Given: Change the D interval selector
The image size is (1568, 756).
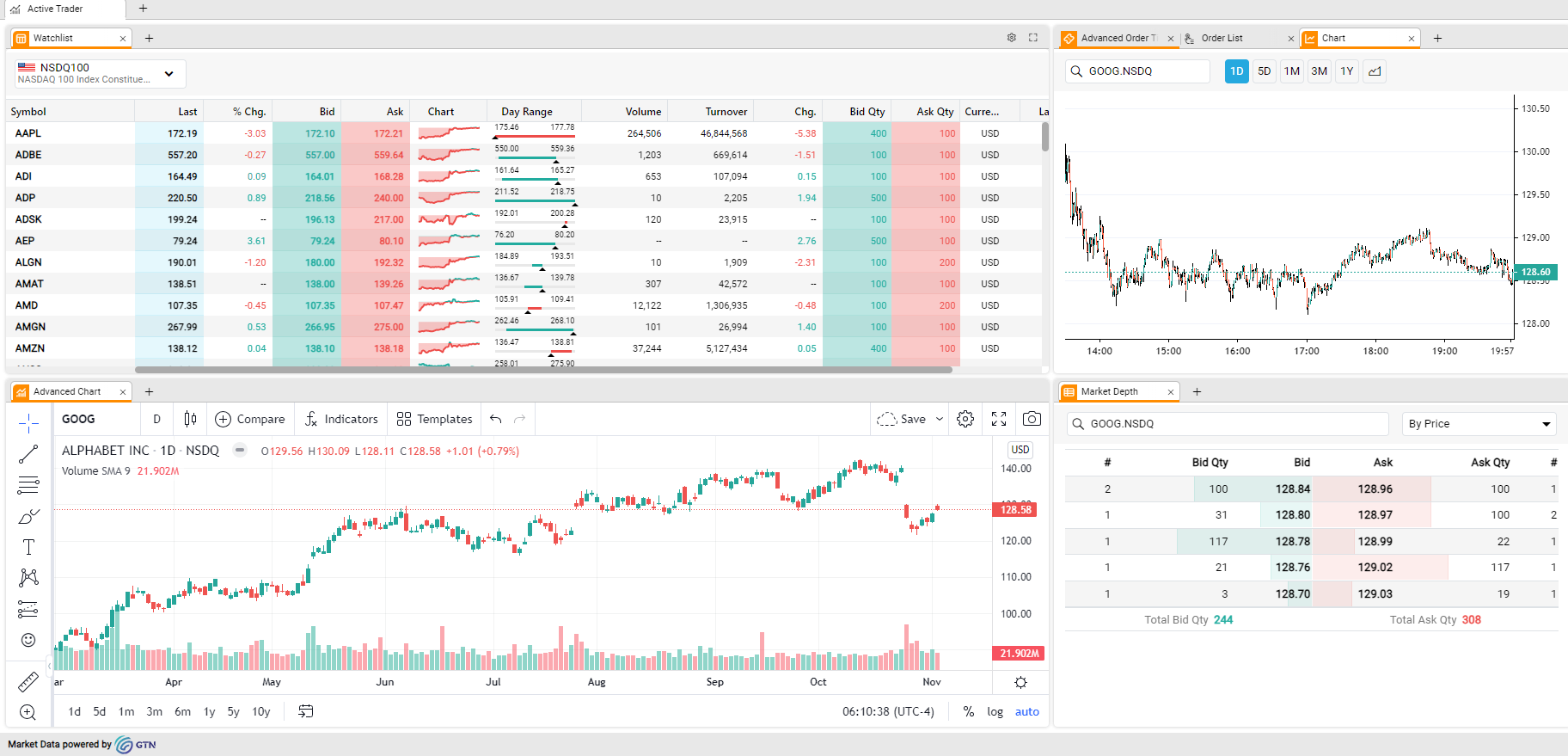Looking at the screenshot, I should point(156,419).
